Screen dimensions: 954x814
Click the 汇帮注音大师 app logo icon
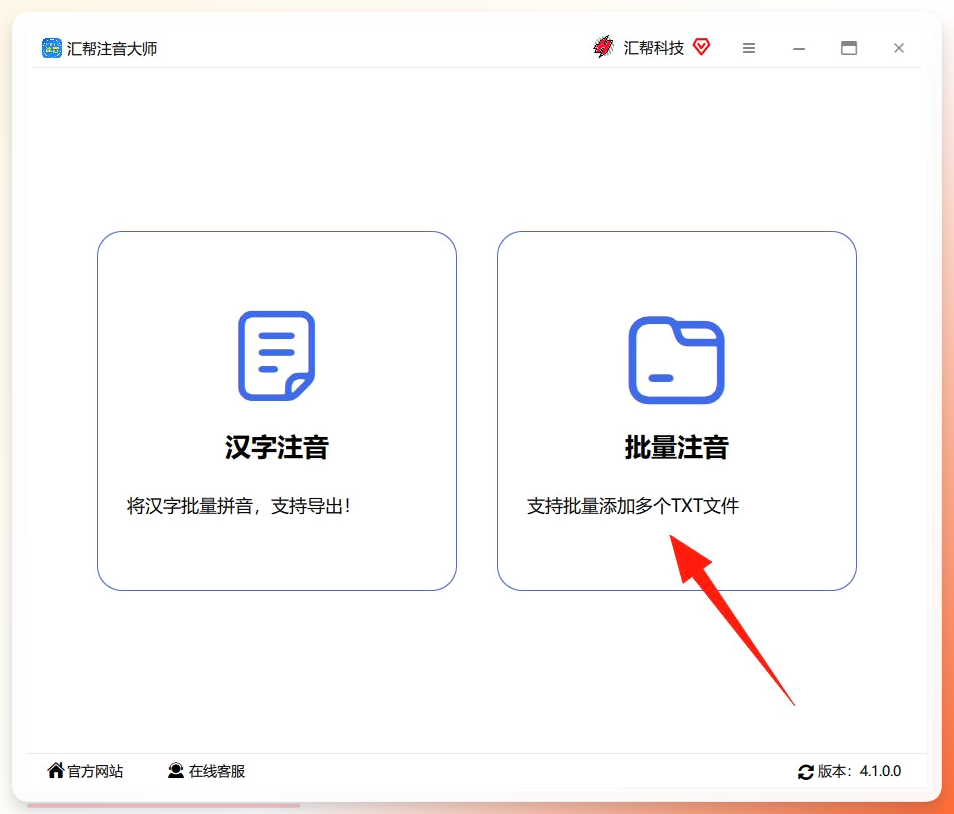click(x=52, y=48)
